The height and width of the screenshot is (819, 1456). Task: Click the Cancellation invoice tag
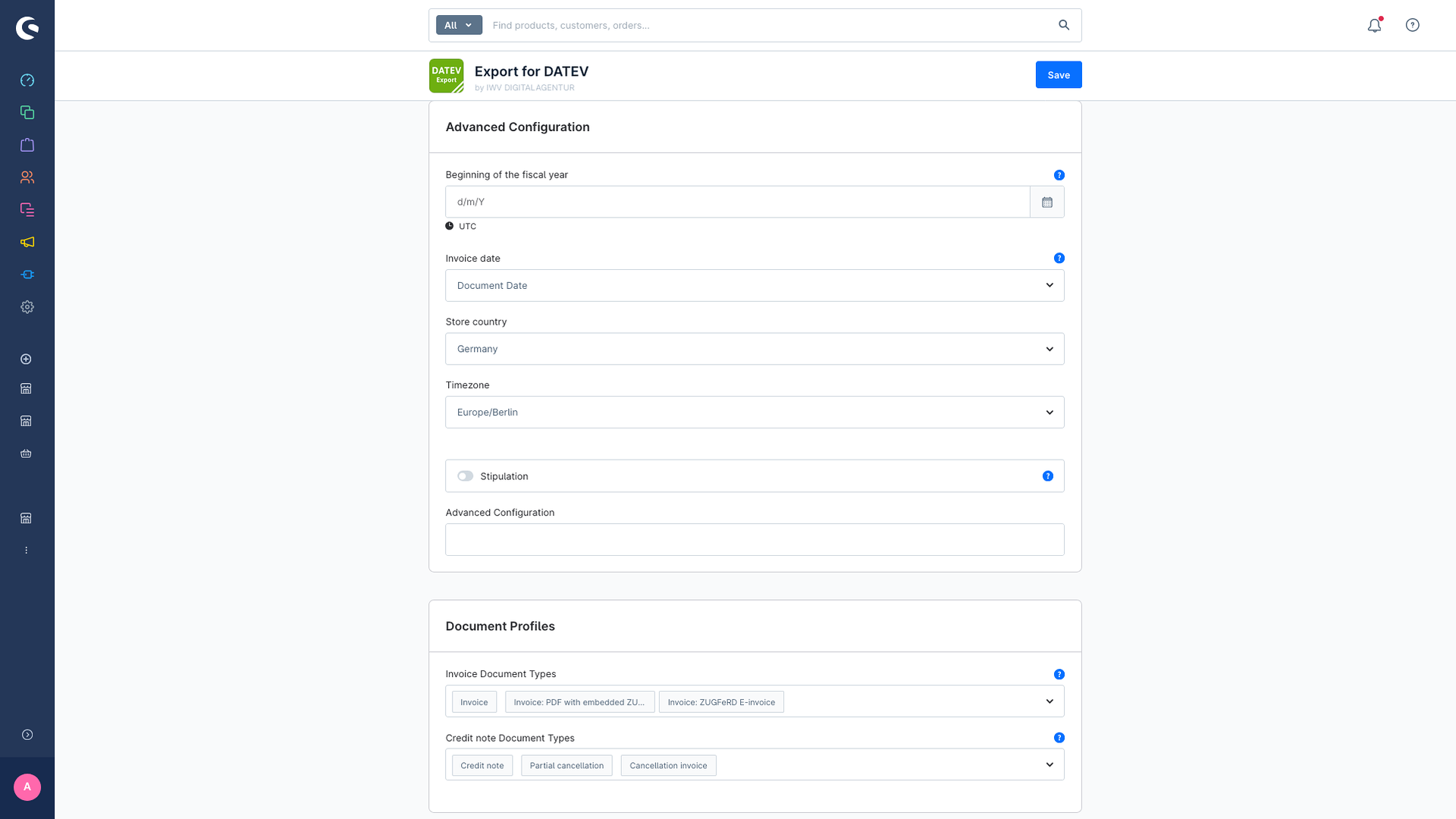[668, 766]
